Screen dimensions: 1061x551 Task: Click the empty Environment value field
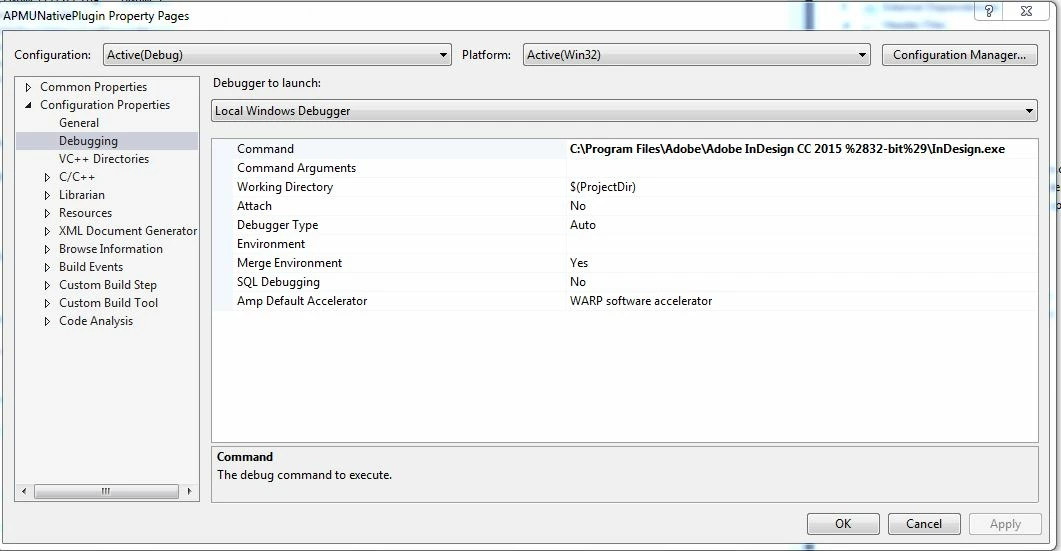click(x=802, y=244)
